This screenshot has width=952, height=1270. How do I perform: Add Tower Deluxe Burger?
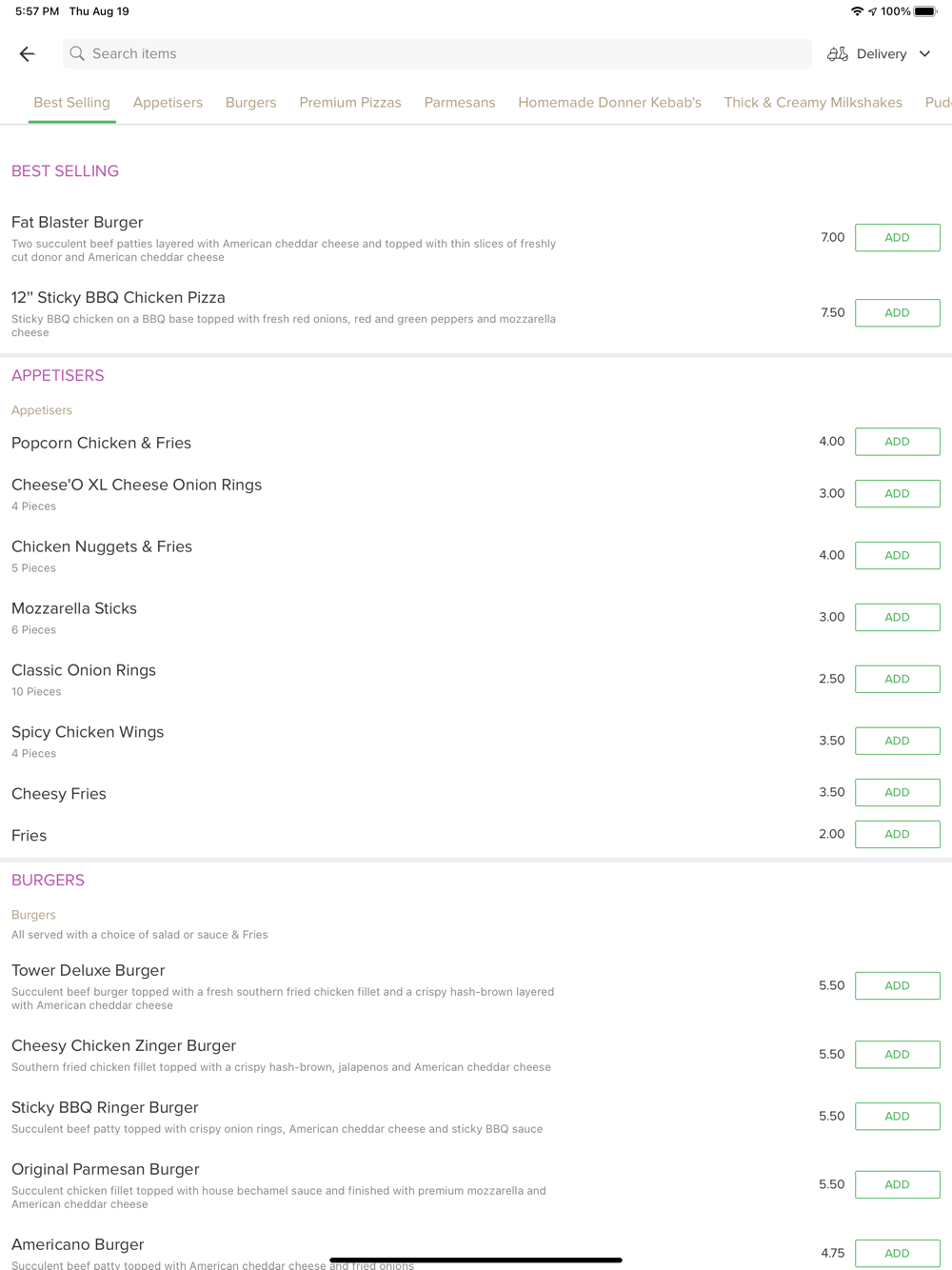[897, 986]
